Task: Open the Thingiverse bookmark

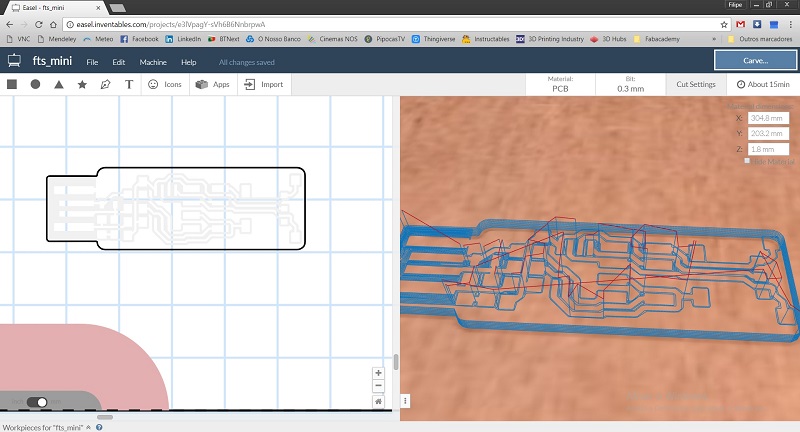Action: (x=434, y=39)
